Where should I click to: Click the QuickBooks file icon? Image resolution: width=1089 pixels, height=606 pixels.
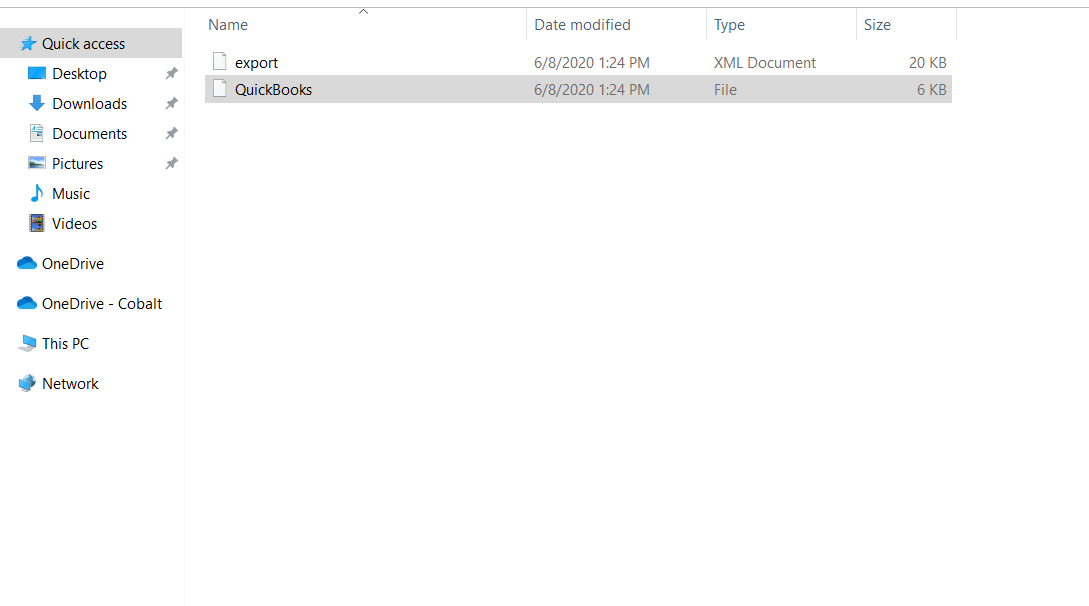coord(219,89)
